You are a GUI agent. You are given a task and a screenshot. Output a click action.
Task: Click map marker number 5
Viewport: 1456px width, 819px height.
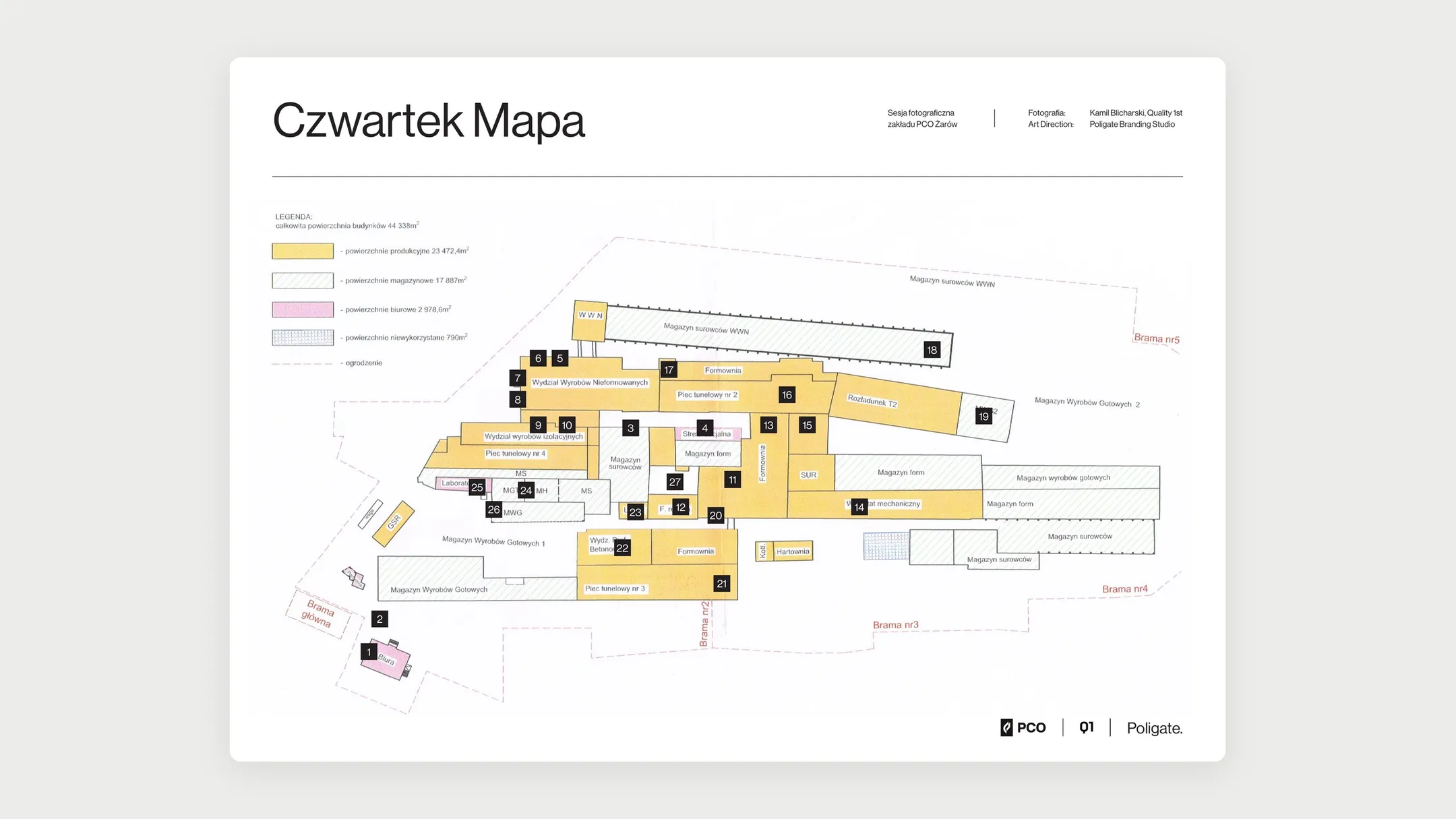pos(559,358)
